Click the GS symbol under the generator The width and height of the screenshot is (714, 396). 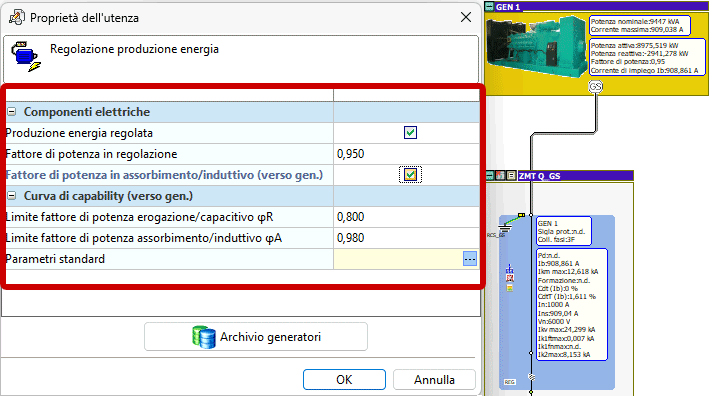click(x=596, y=86)
